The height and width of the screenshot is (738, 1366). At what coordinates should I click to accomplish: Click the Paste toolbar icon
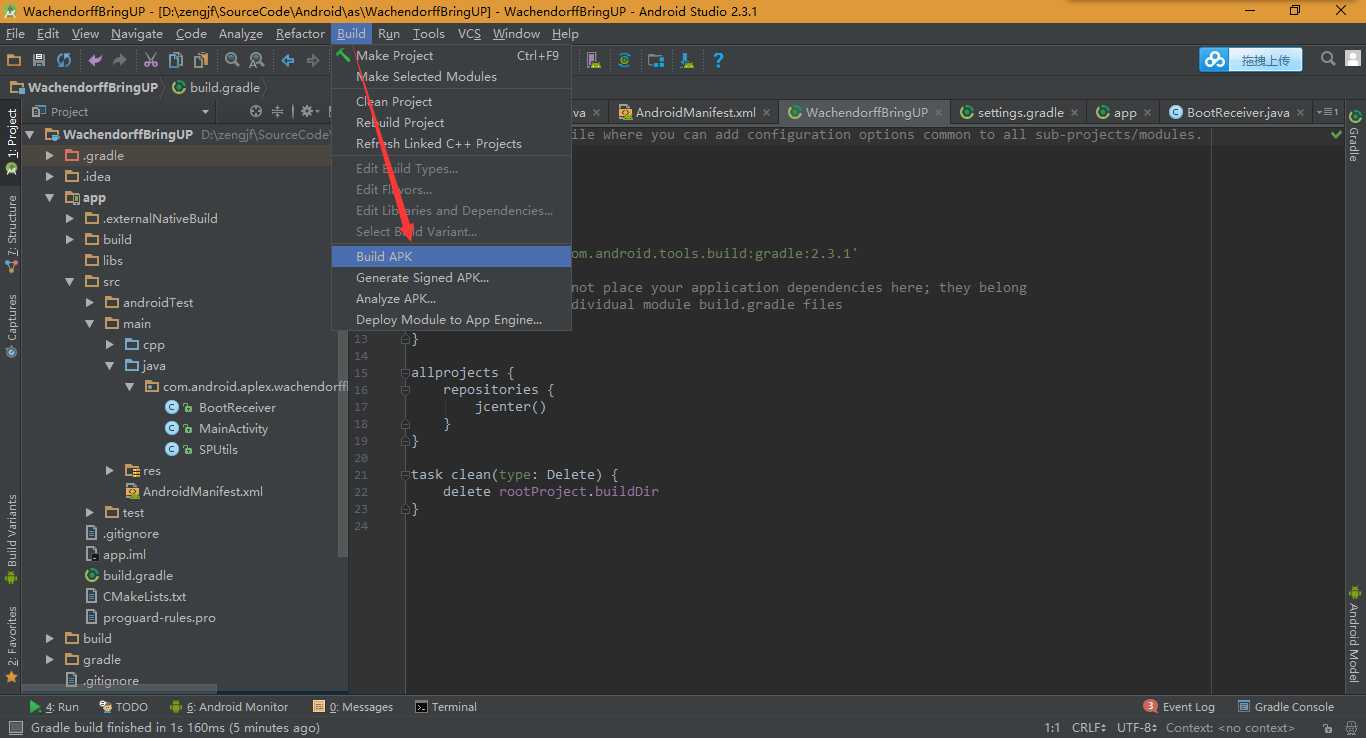[201, 60]
